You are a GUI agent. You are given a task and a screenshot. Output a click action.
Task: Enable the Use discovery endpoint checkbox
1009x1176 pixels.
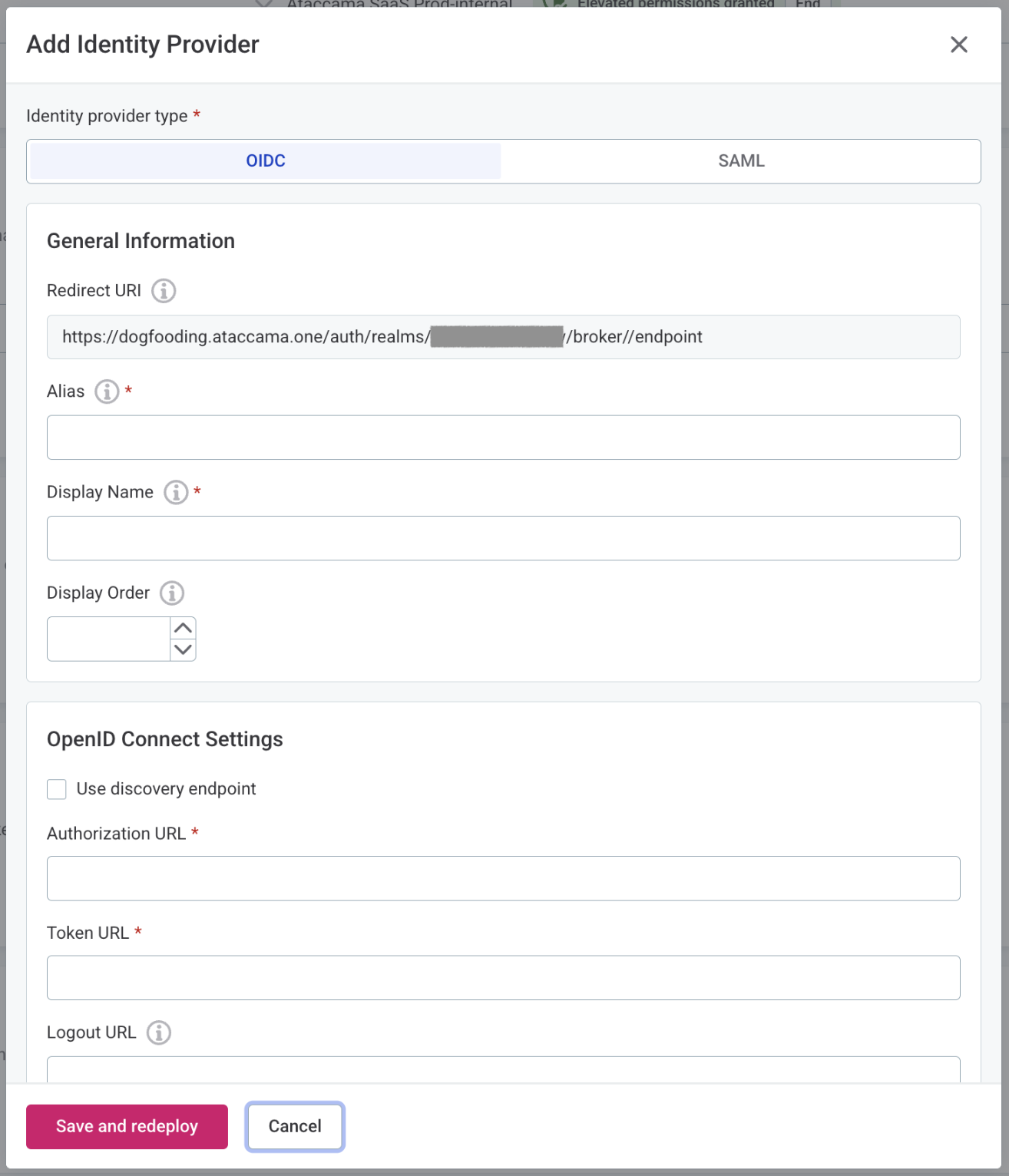[56, 788]
